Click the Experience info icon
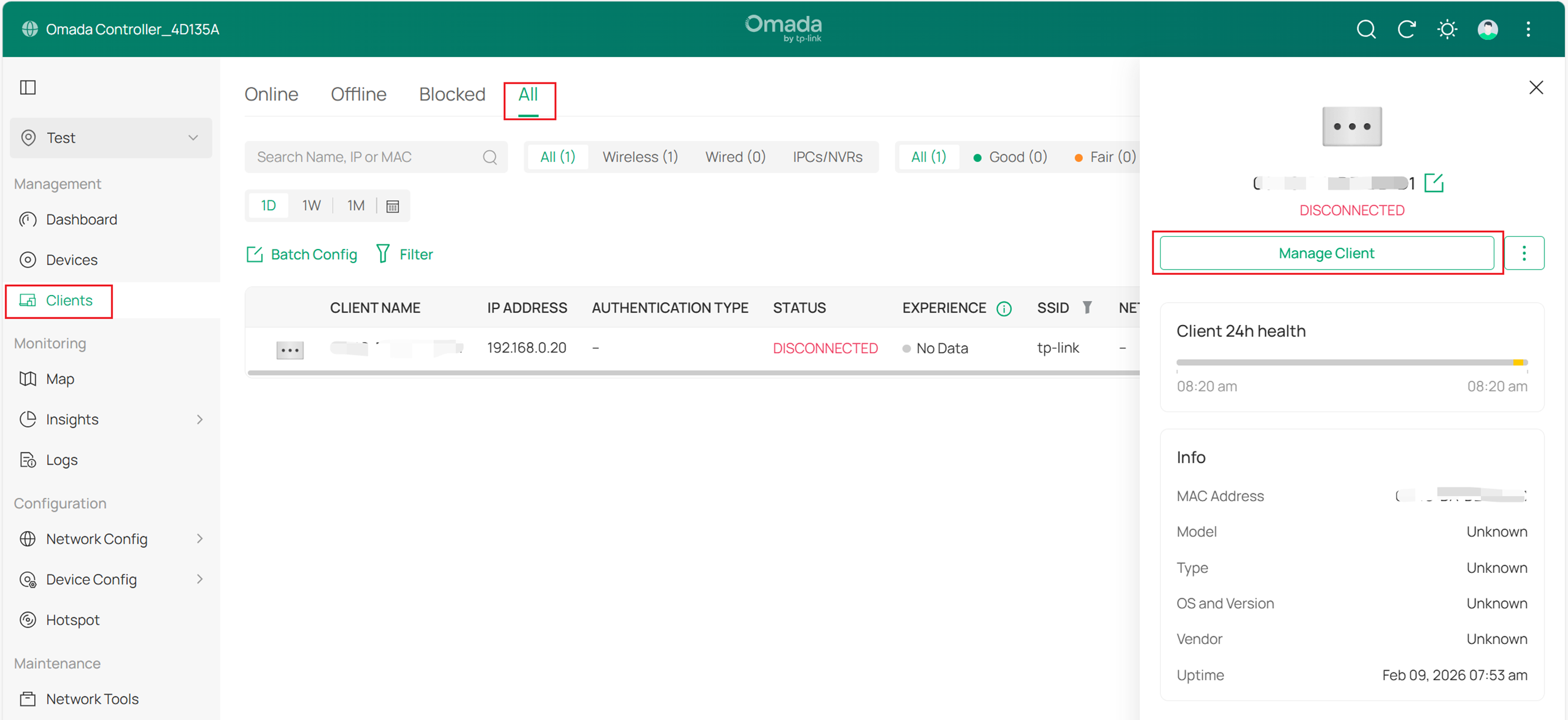 [x=1005, y=308]
